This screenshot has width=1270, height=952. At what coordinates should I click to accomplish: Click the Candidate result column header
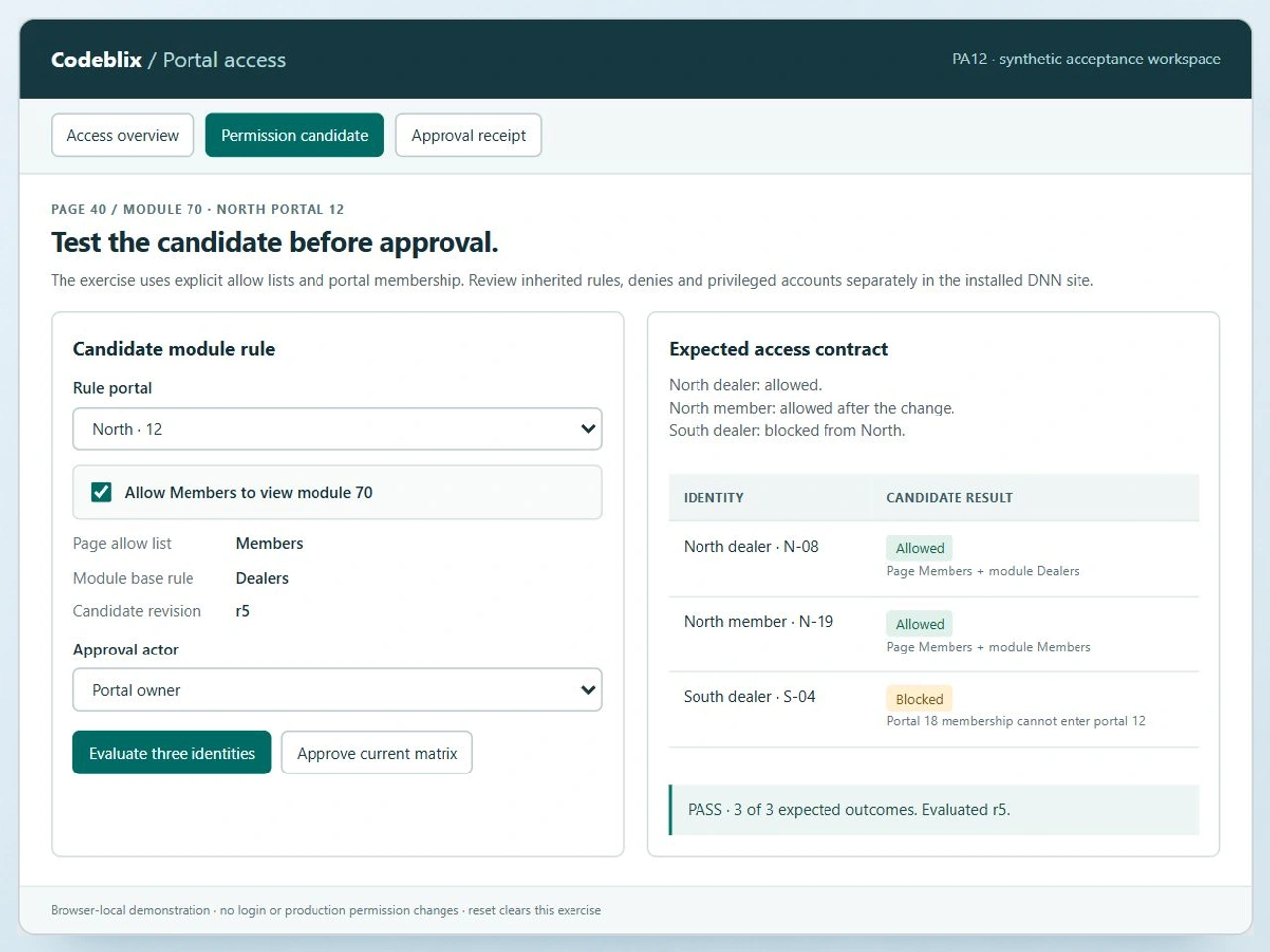[x=950, y=498]
